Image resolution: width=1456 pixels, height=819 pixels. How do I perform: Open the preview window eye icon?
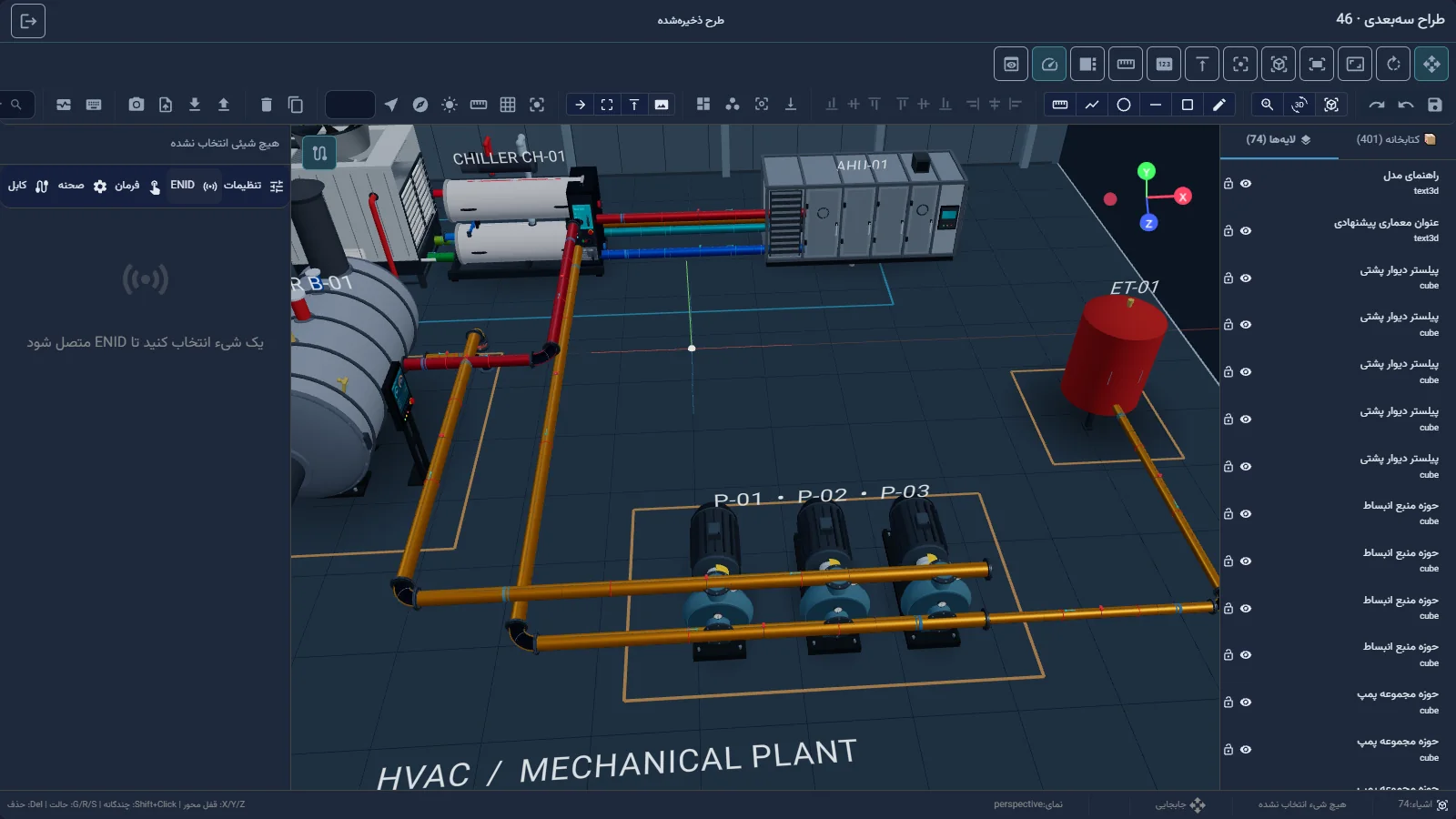click(x=1011, y=64)
